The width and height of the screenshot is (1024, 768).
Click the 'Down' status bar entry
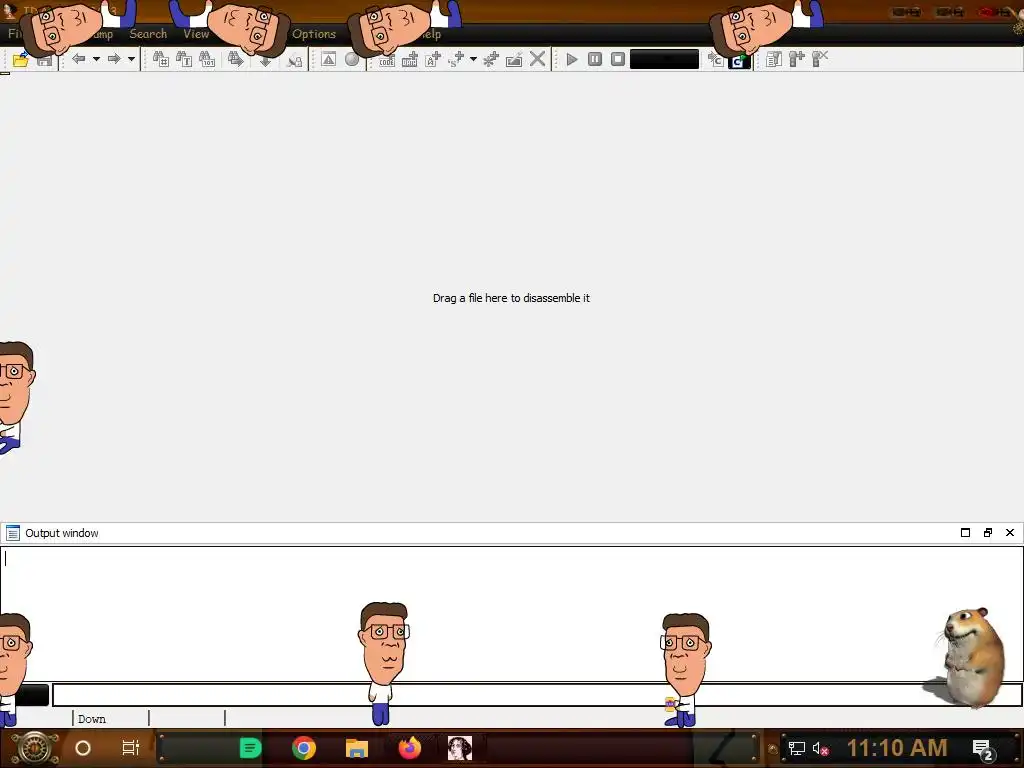[x=91, y=719]
